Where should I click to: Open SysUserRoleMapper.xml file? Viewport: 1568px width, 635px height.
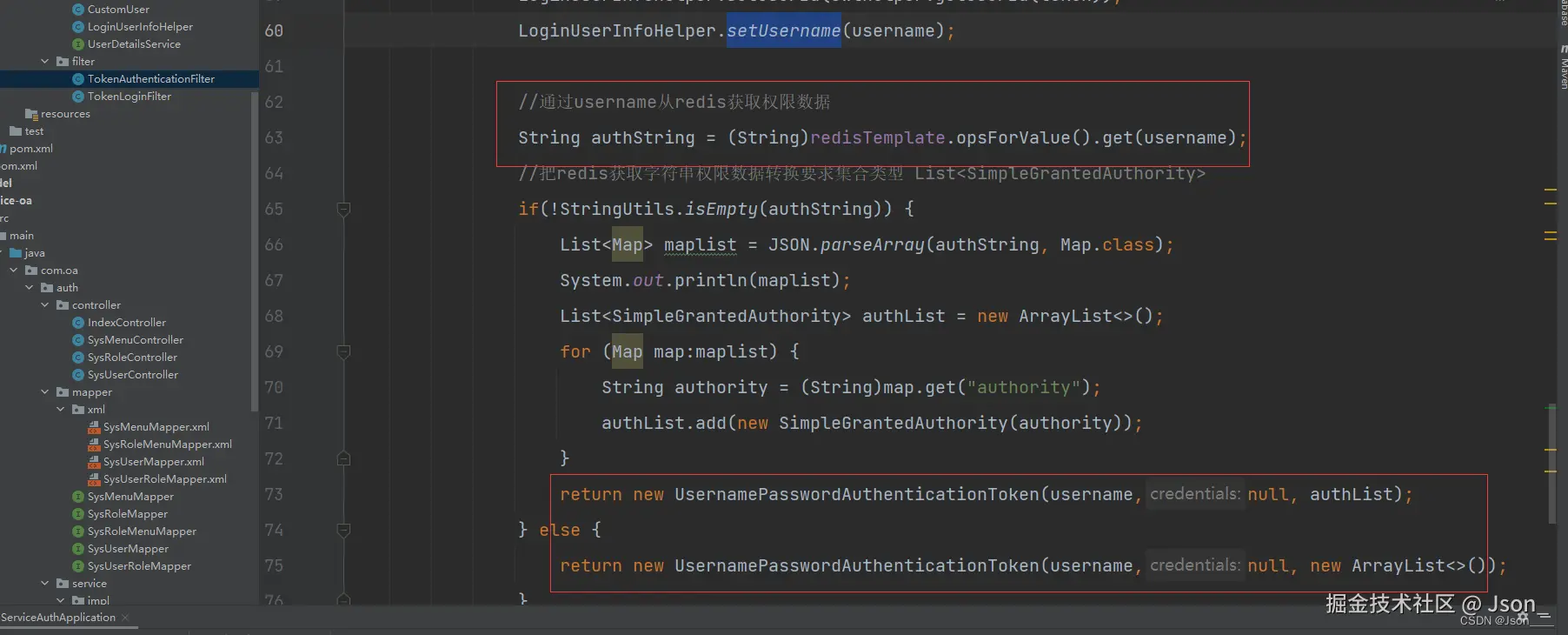[x=164, y=479]
